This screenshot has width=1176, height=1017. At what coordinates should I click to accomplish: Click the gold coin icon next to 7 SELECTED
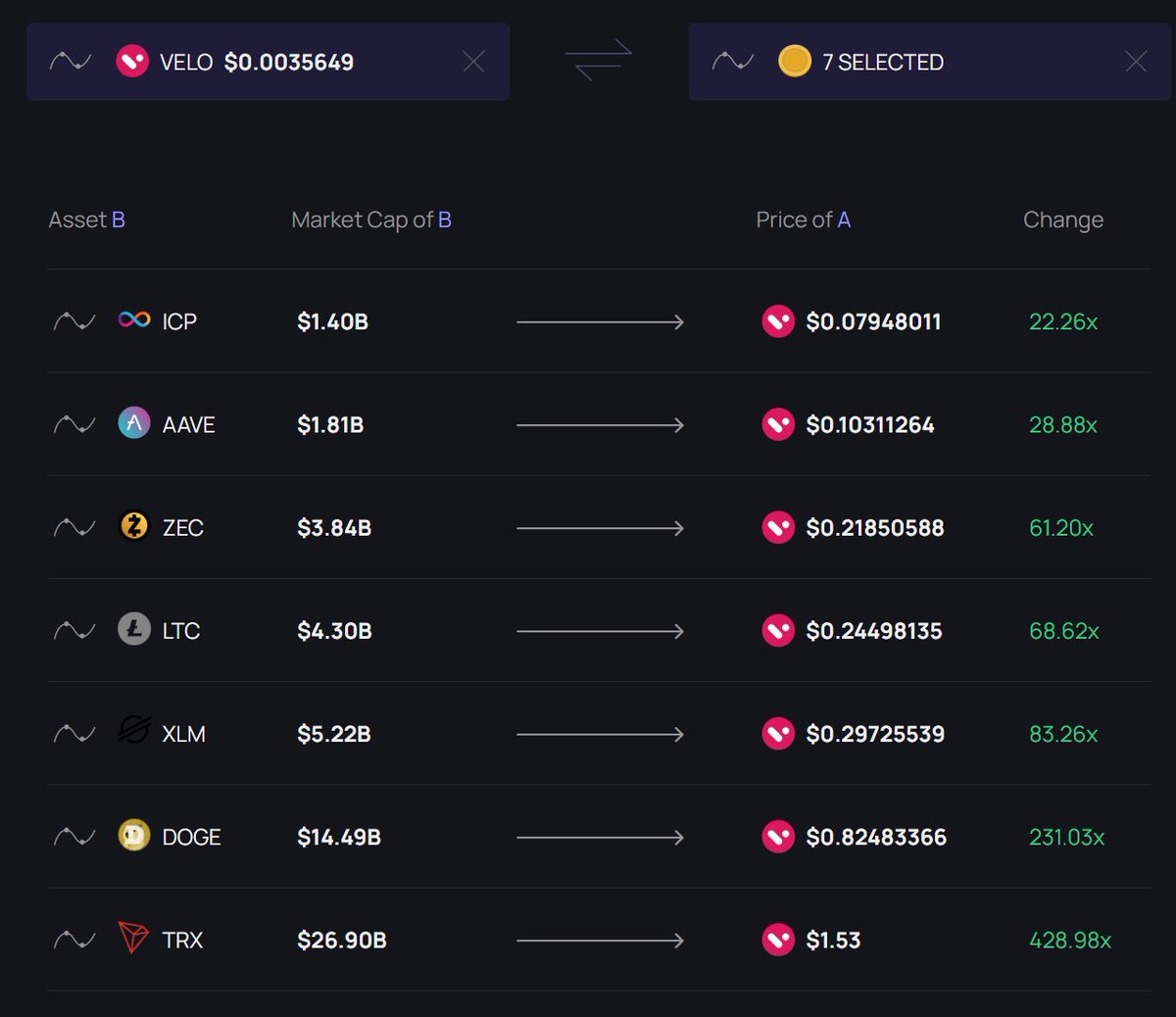(795, 61)
